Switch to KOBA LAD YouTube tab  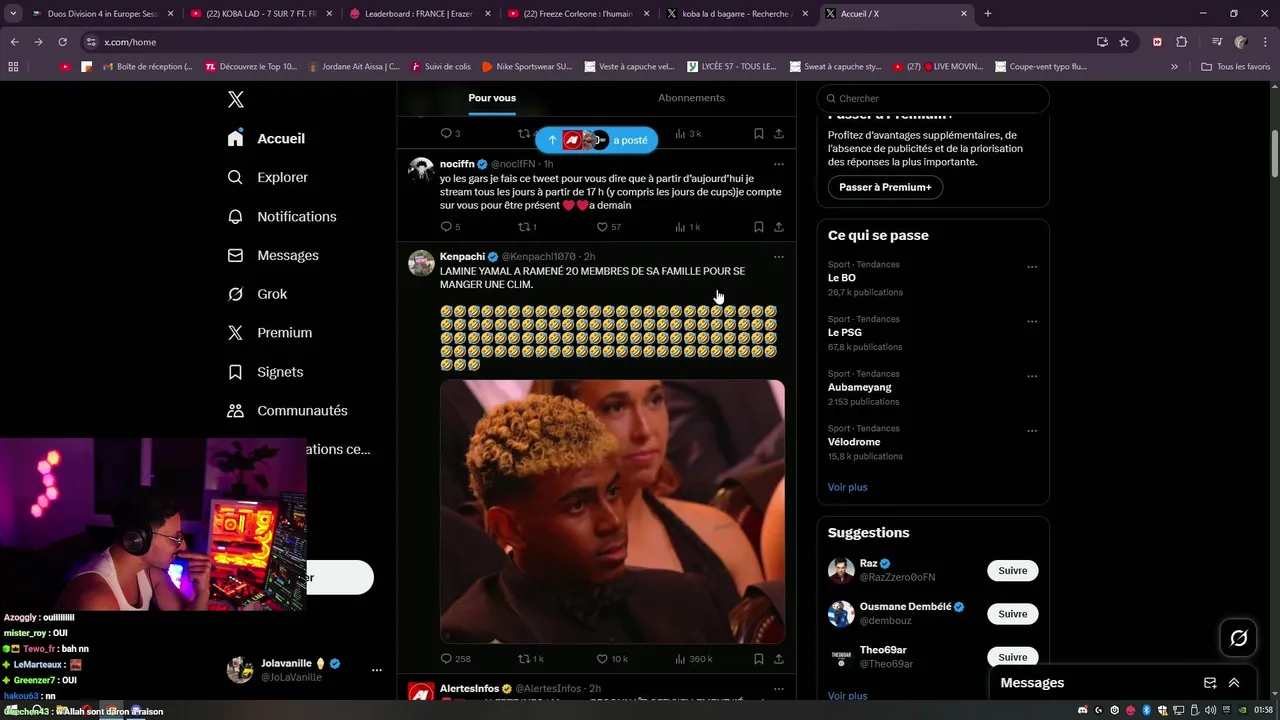[x=260, y=14]
